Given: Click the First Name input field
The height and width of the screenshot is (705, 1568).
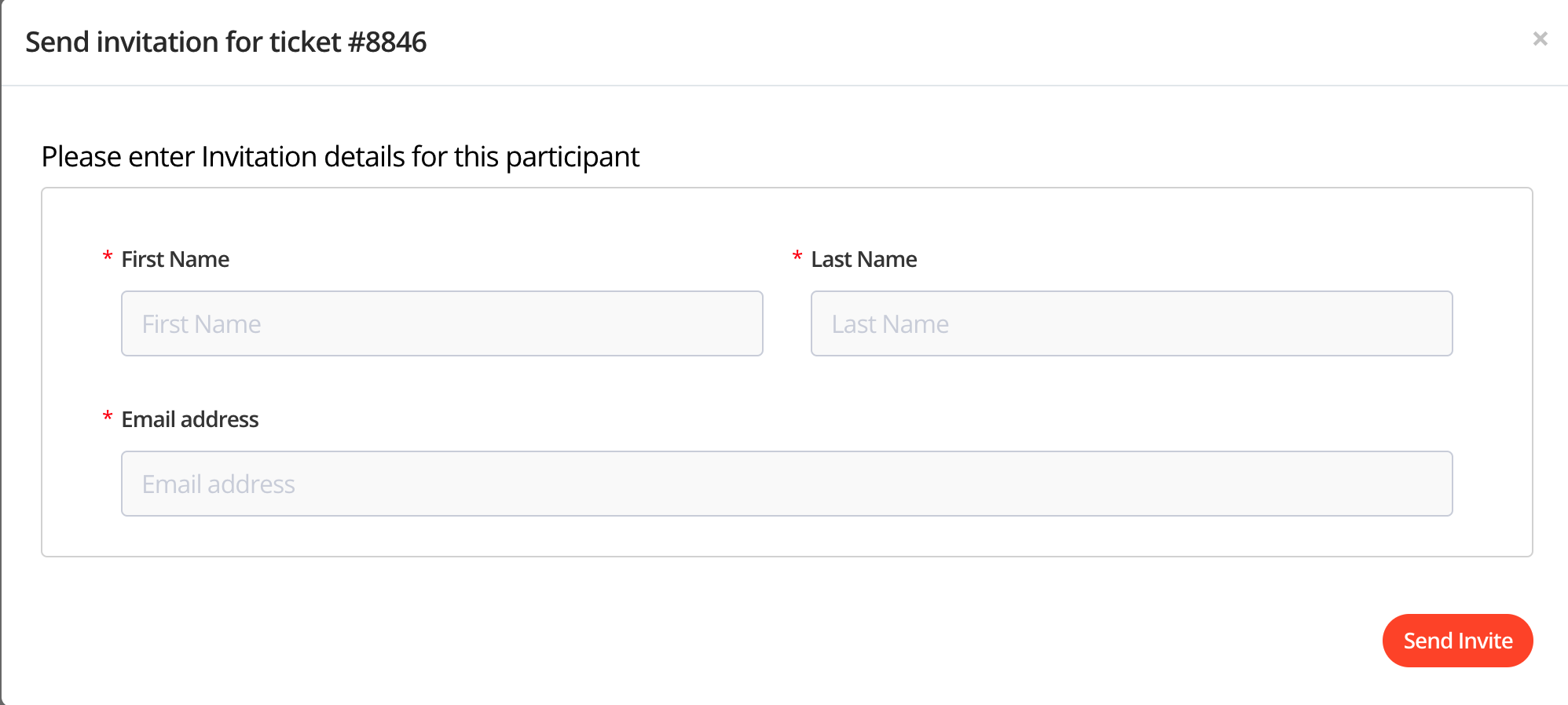Looking at the screenshot, I should pyautogui.click(x=441, y=323).
